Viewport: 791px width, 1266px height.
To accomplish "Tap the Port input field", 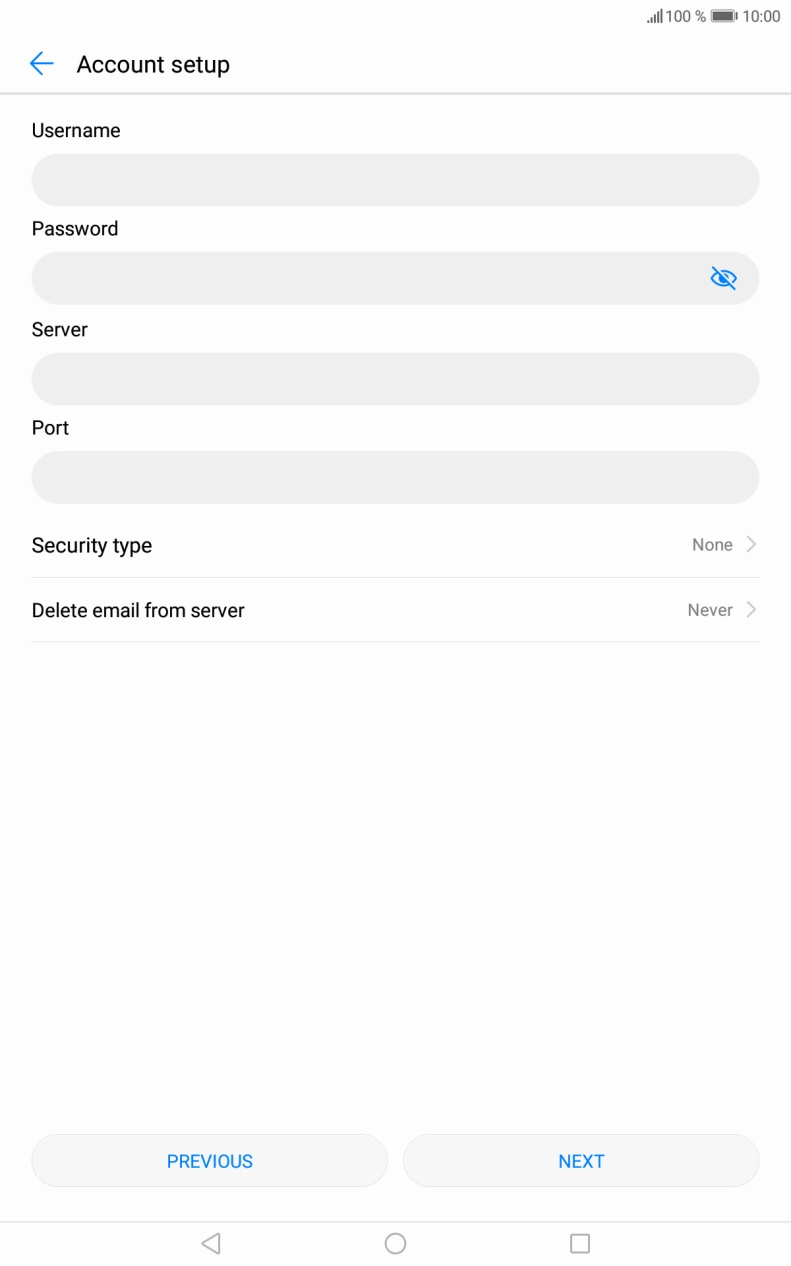I will pos(395,477).
